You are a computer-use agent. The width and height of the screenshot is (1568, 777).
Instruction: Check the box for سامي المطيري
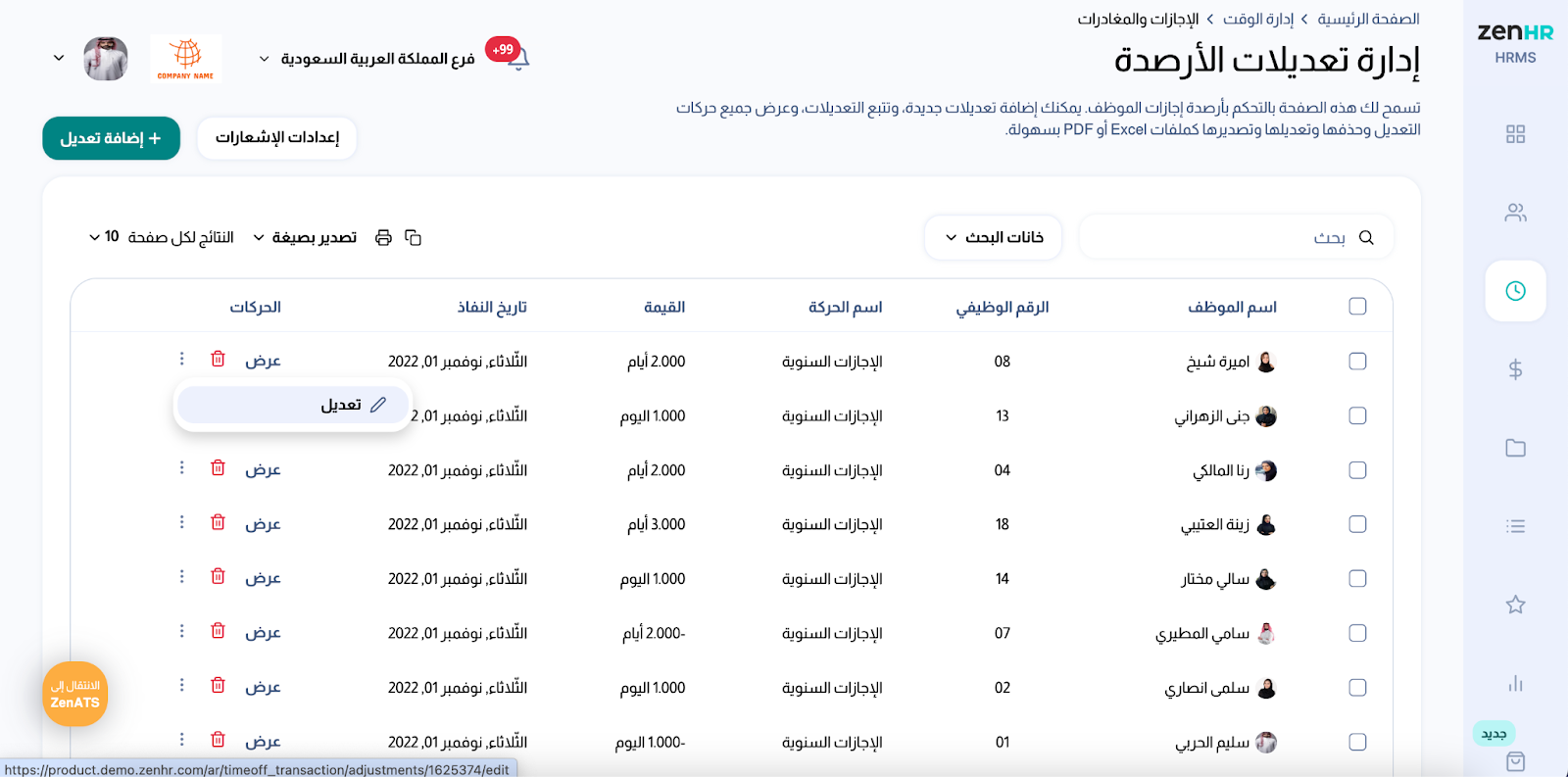(1357, 633)
